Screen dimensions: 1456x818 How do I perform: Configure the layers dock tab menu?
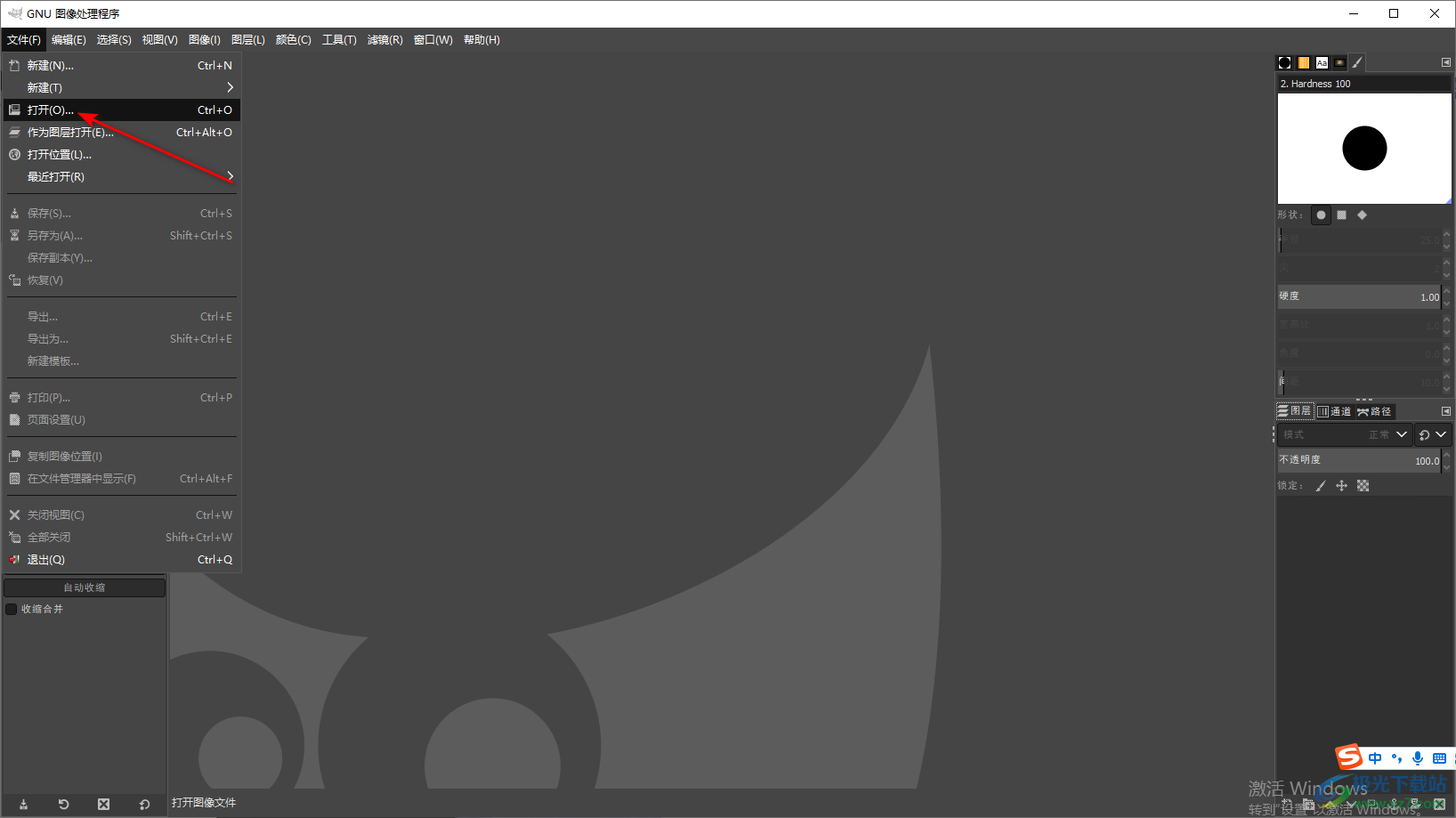pyautogui.click(x=1445, y=411)
